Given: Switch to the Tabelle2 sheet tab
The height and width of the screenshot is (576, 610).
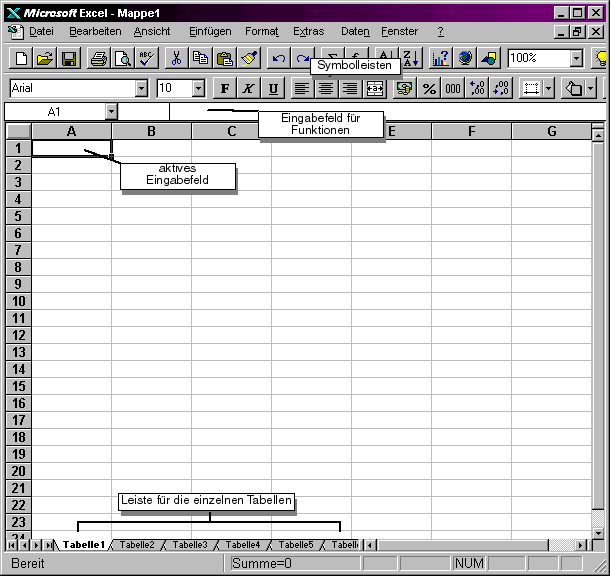Looking at the screenshot, I should 137,545.
